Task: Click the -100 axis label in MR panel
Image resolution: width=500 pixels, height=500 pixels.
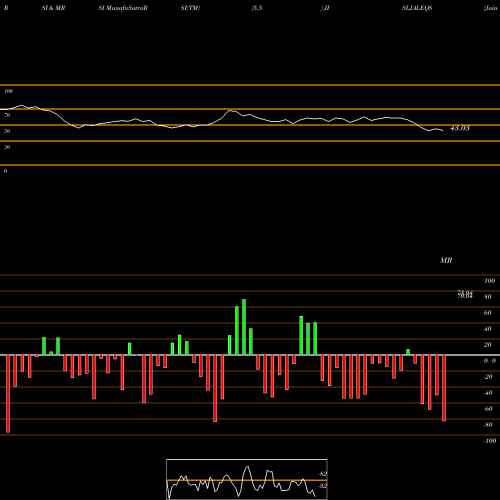Action: (x=490, y=441)
